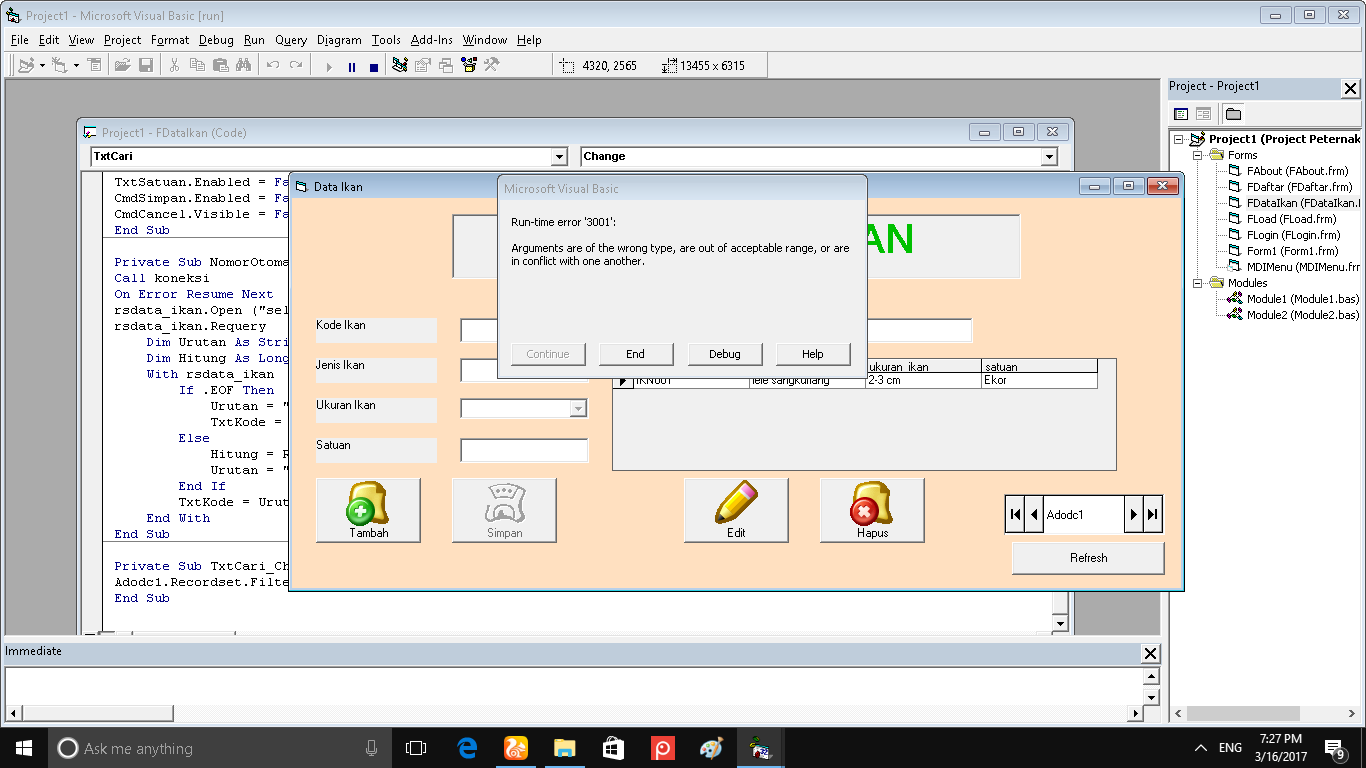
Task: Click the Cortana 'Ask me anything' search box
Action: coord(220,748)
